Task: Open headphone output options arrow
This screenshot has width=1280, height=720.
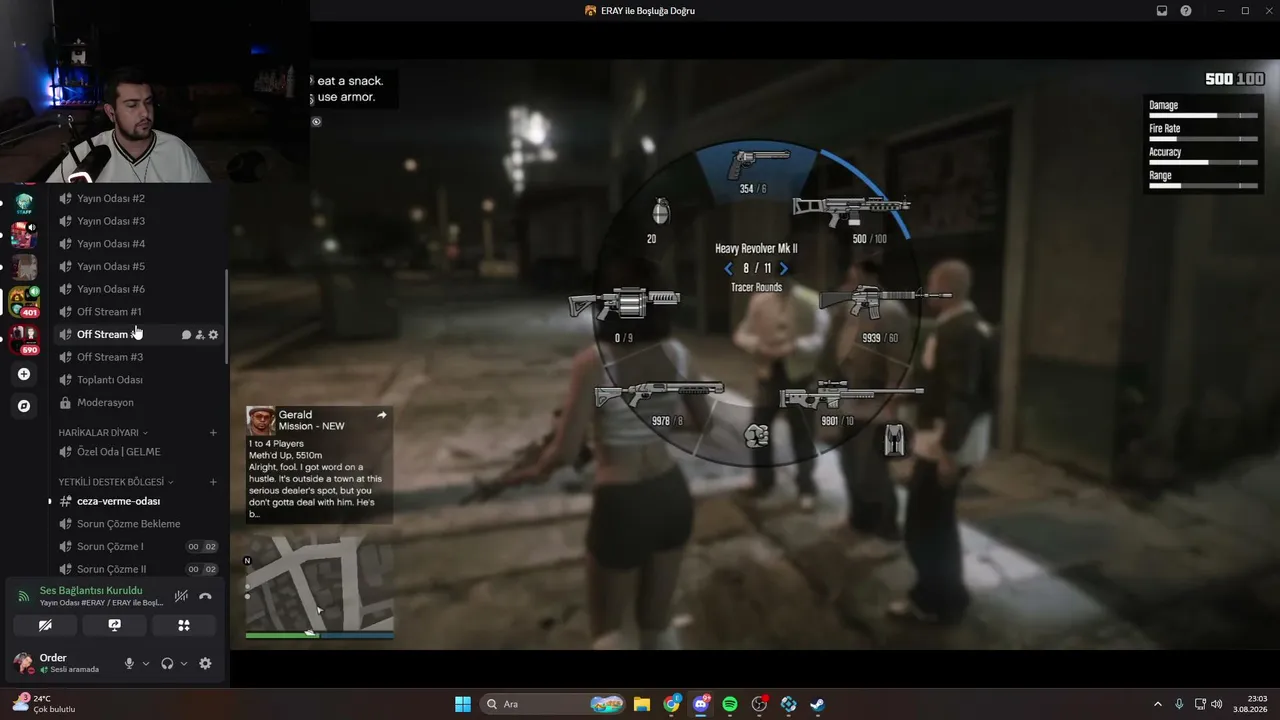Action: point(184,663)
